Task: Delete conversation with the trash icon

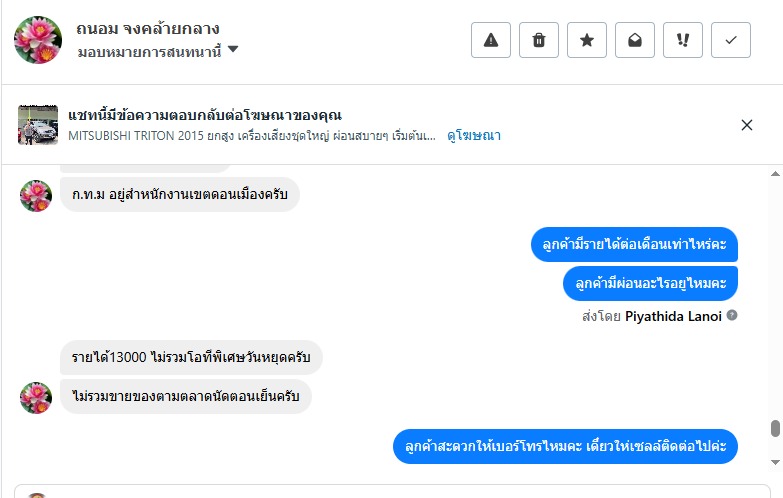Action: (x=539, y=40)
